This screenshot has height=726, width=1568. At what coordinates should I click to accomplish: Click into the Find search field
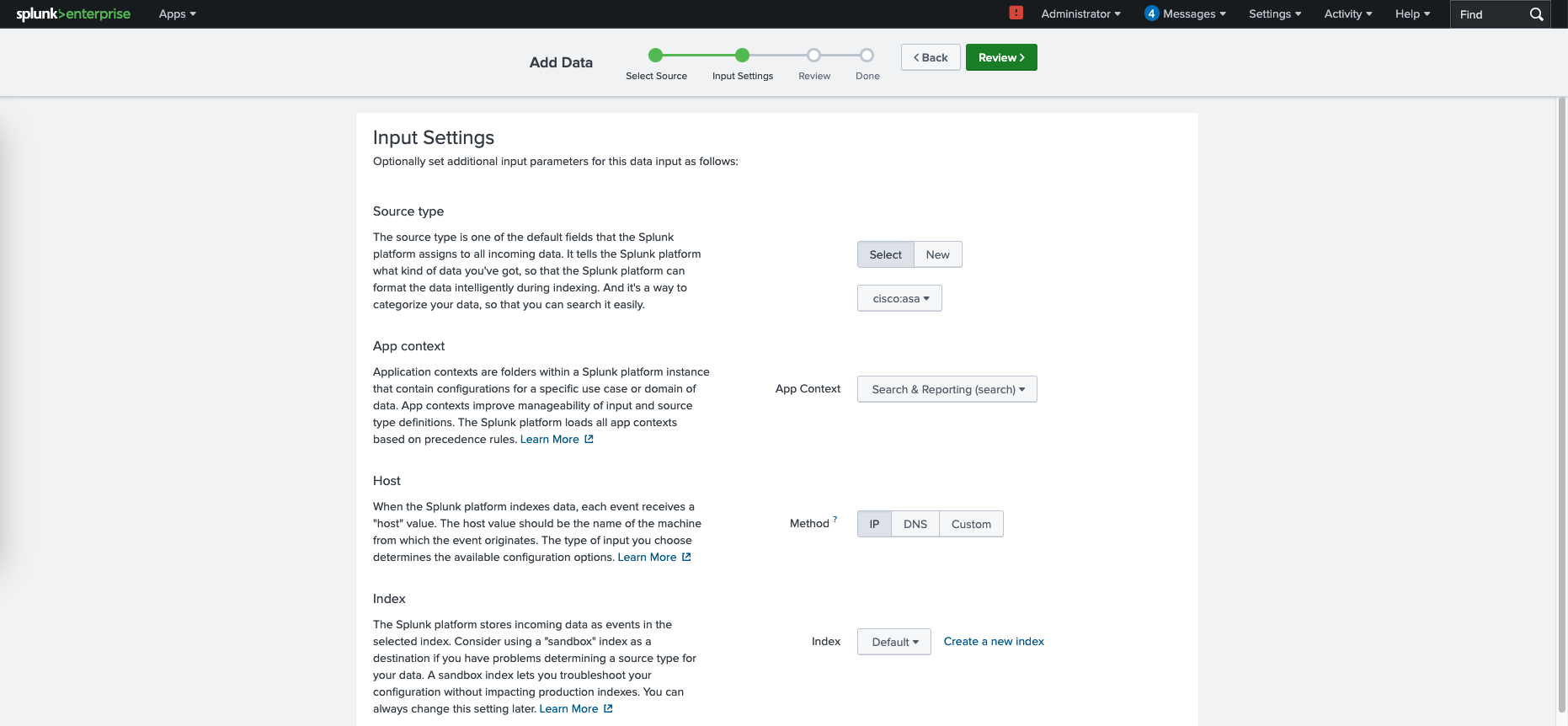(x=1489, y=14)
